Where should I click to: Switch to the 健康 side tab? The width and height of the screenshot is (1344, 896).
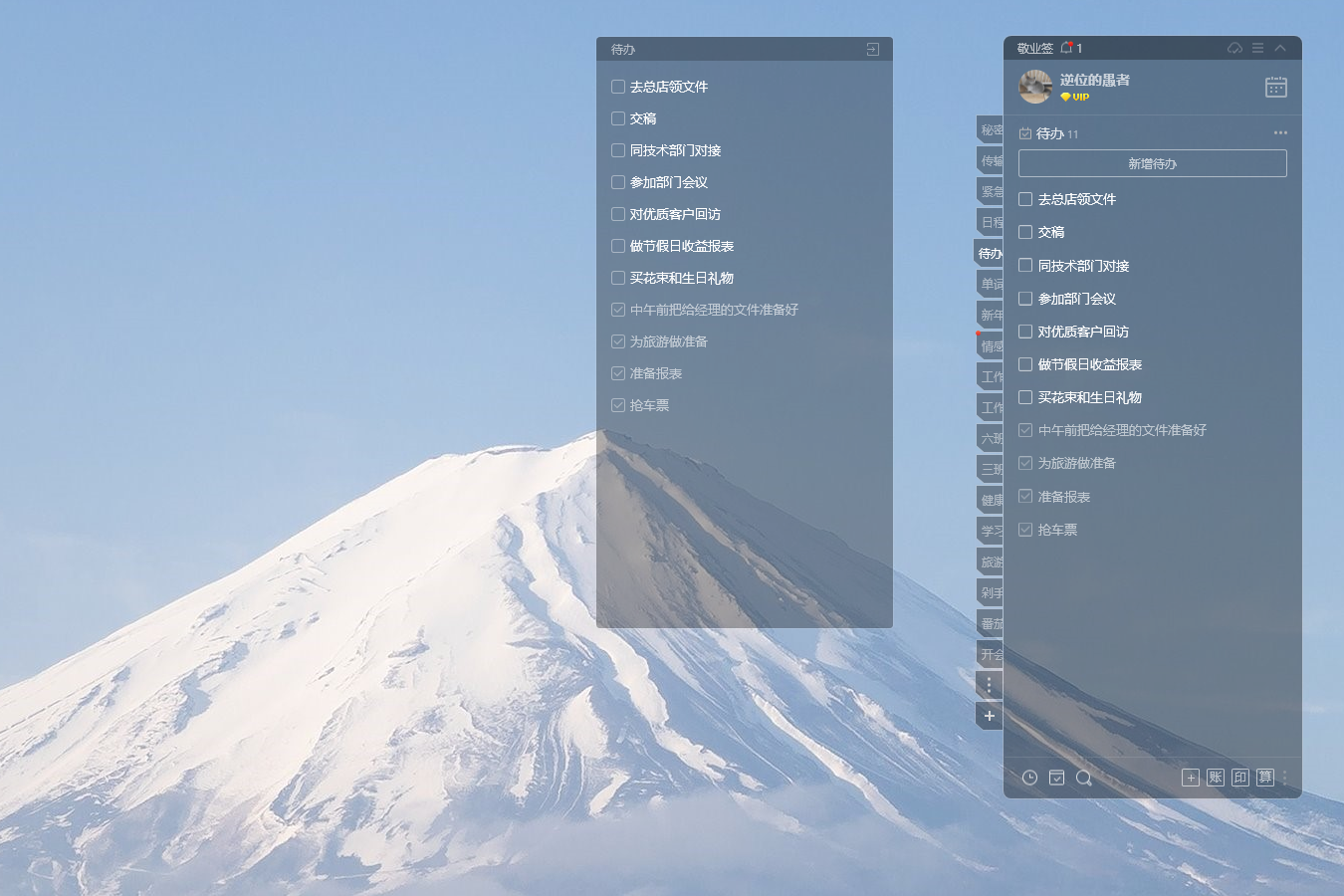[x=991, y=500]
